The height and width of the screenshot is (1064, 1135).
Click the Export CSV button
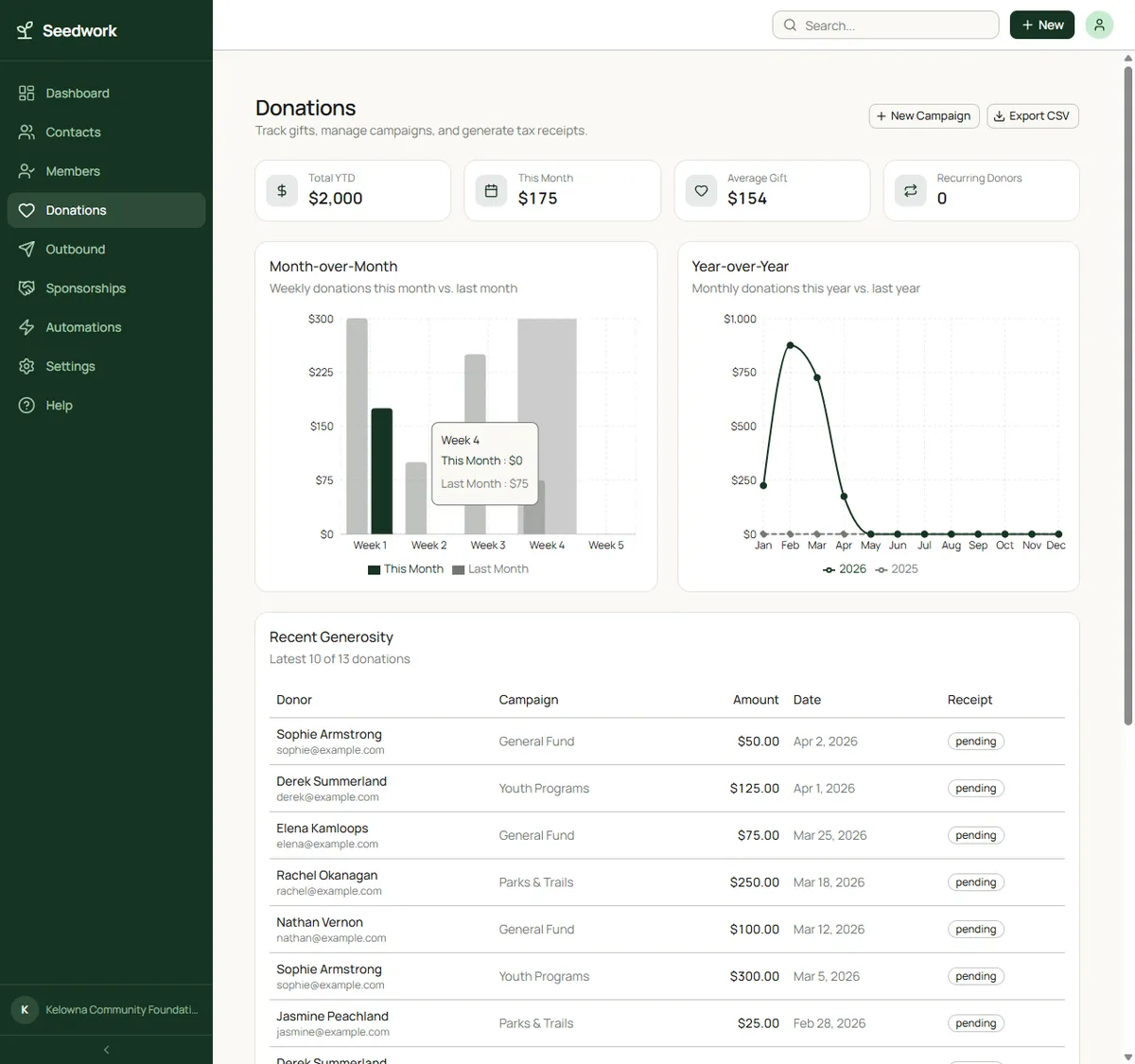(1032, 115)
